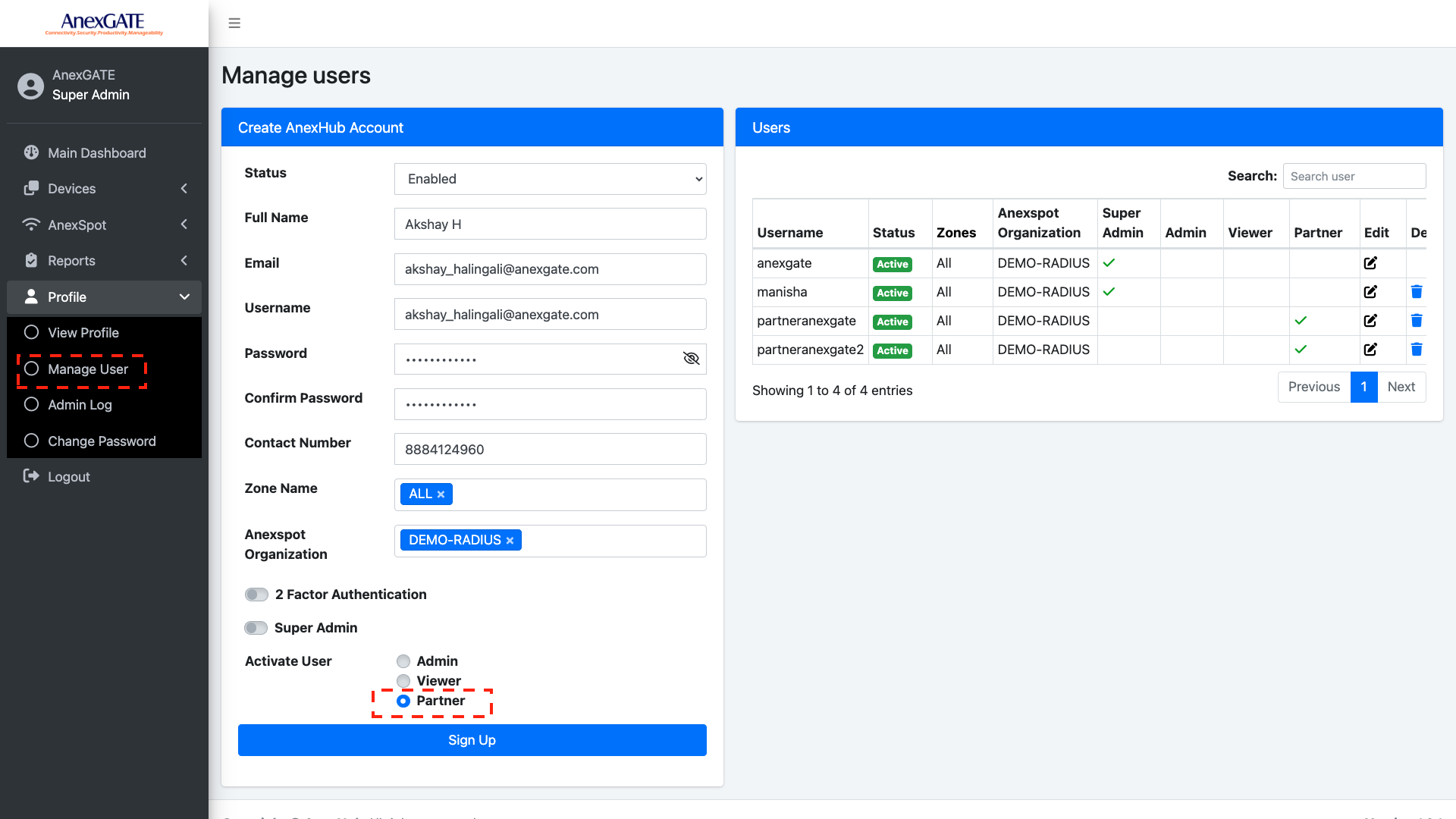Toggle password visibility eye icon
Viewport: 1456px width, 819px height.
click(x=691, y=359)
